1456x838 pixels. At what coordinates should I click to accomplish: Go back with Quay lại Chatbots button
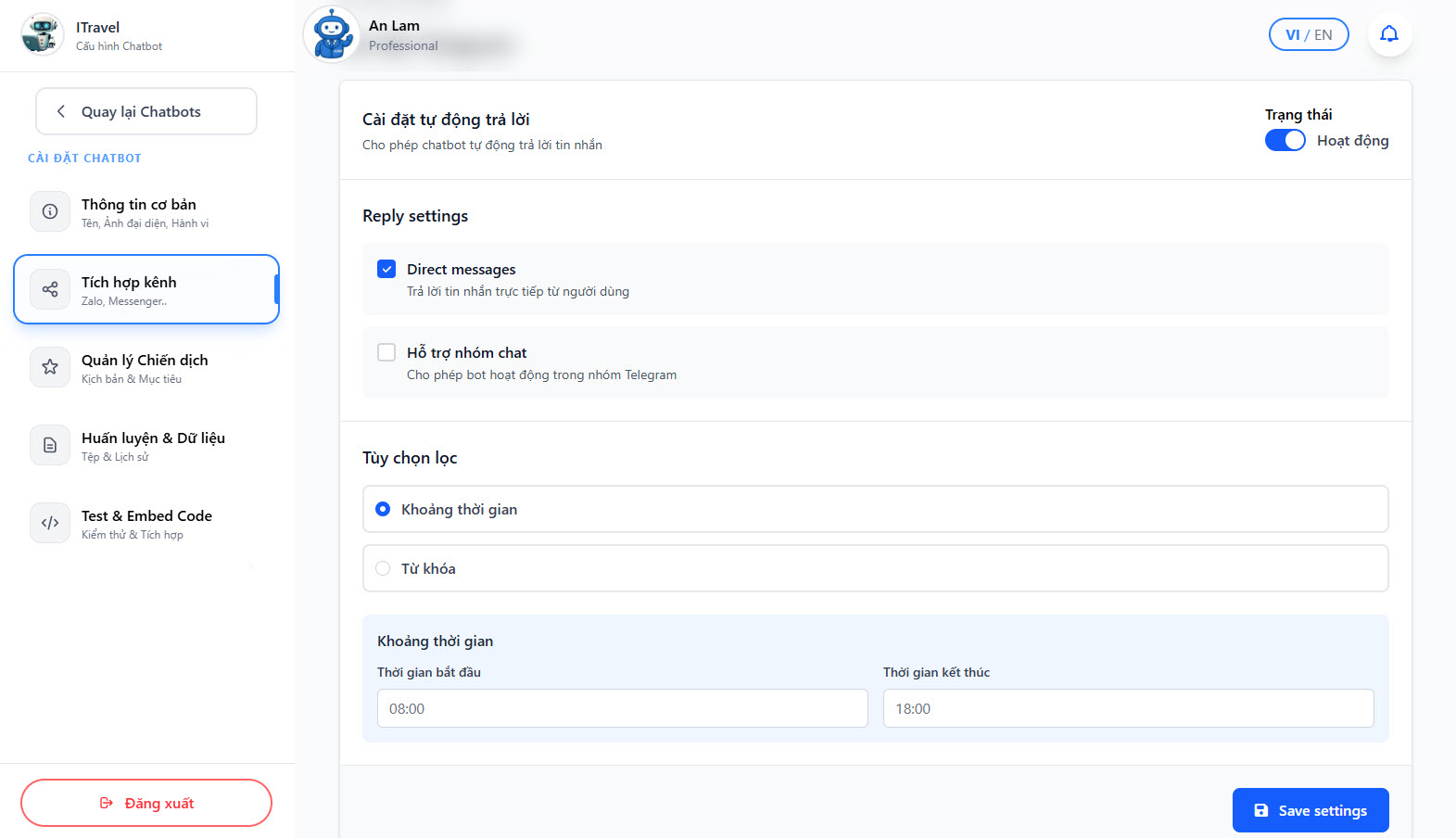pyautogui.click(x=146, y=111)
